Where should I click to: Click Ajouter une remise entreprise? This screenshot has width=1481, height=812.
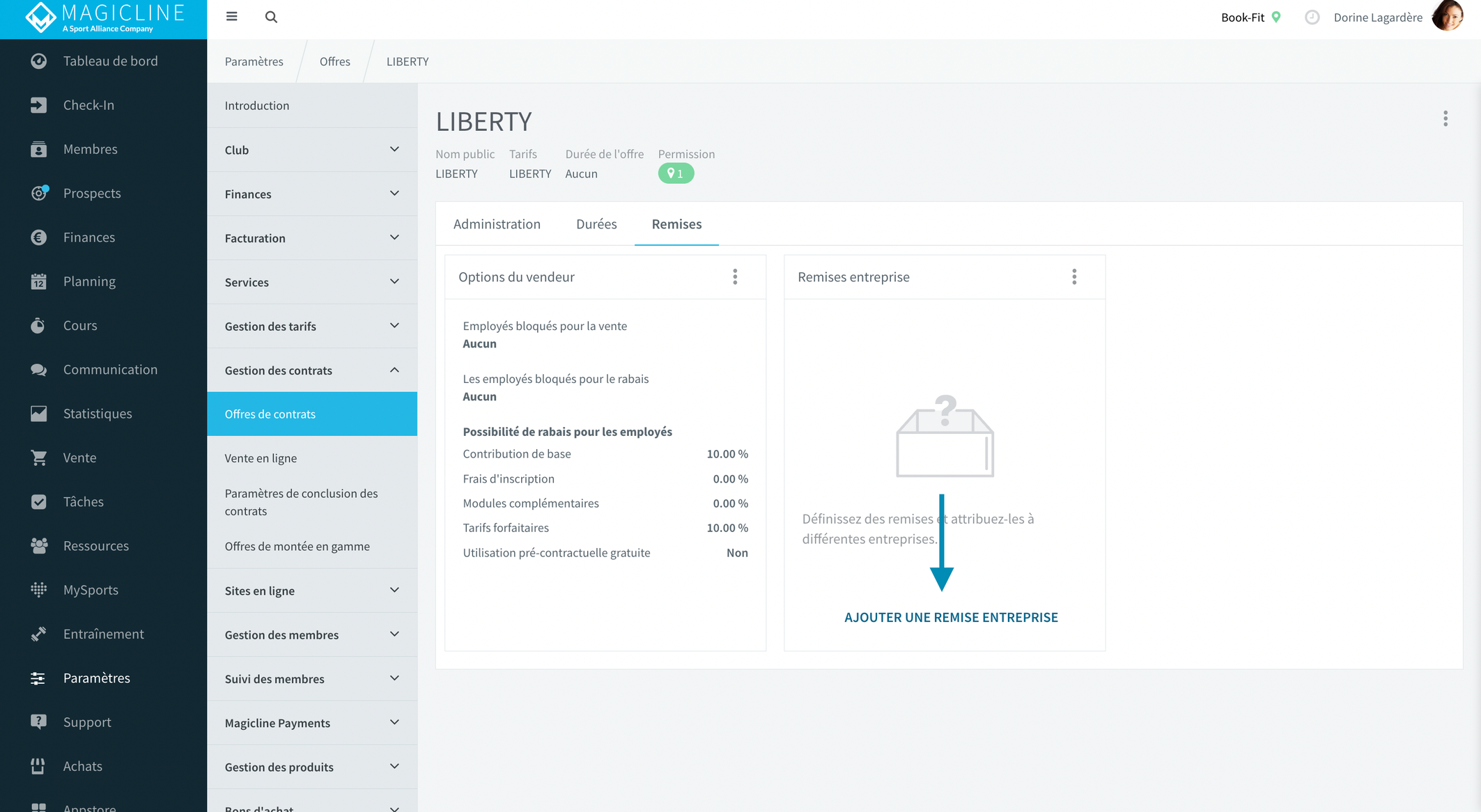pyautogui.click(x=951, y=617)
